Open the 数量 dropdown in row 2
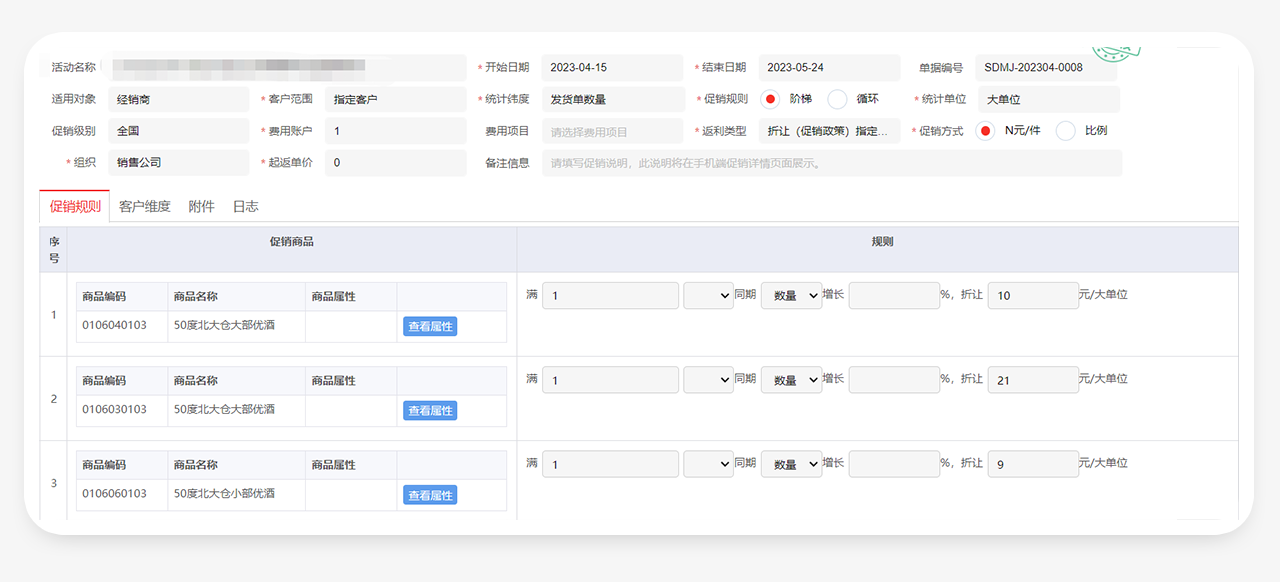The image size is (1280, 582). click(790, 380)
